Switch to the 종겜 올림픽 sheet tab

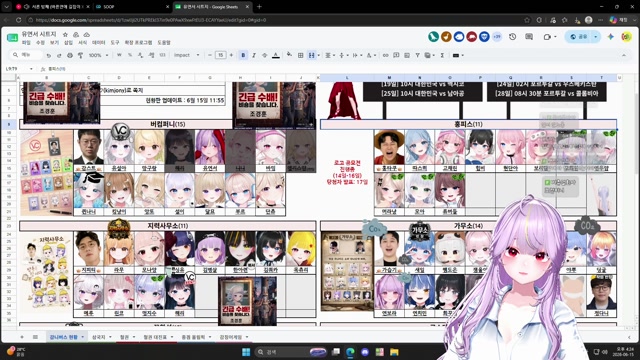[x=196, y=337]
